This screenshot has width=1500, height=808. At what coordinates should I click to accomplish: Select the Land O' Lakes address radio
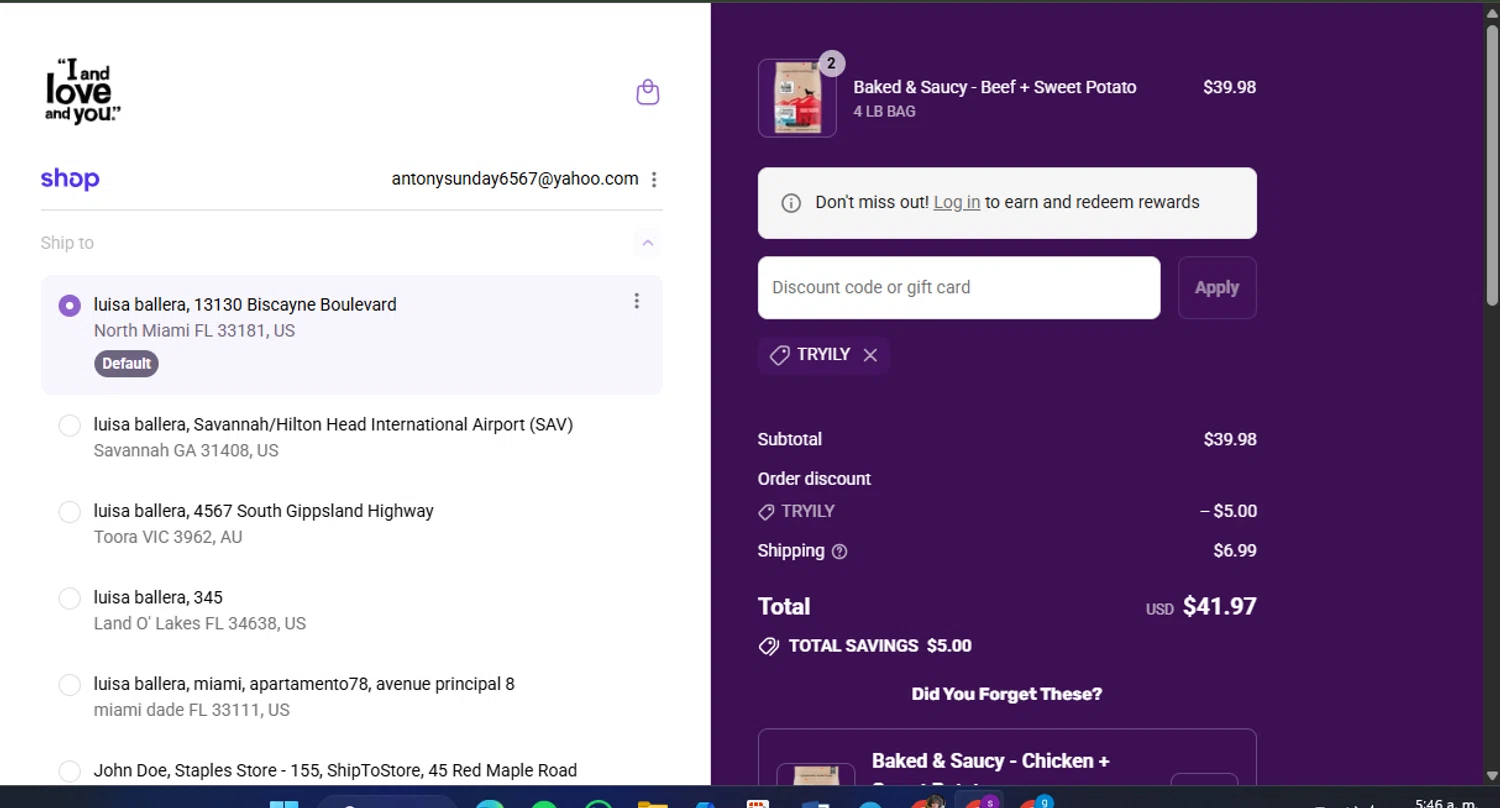tap(69, 599)
